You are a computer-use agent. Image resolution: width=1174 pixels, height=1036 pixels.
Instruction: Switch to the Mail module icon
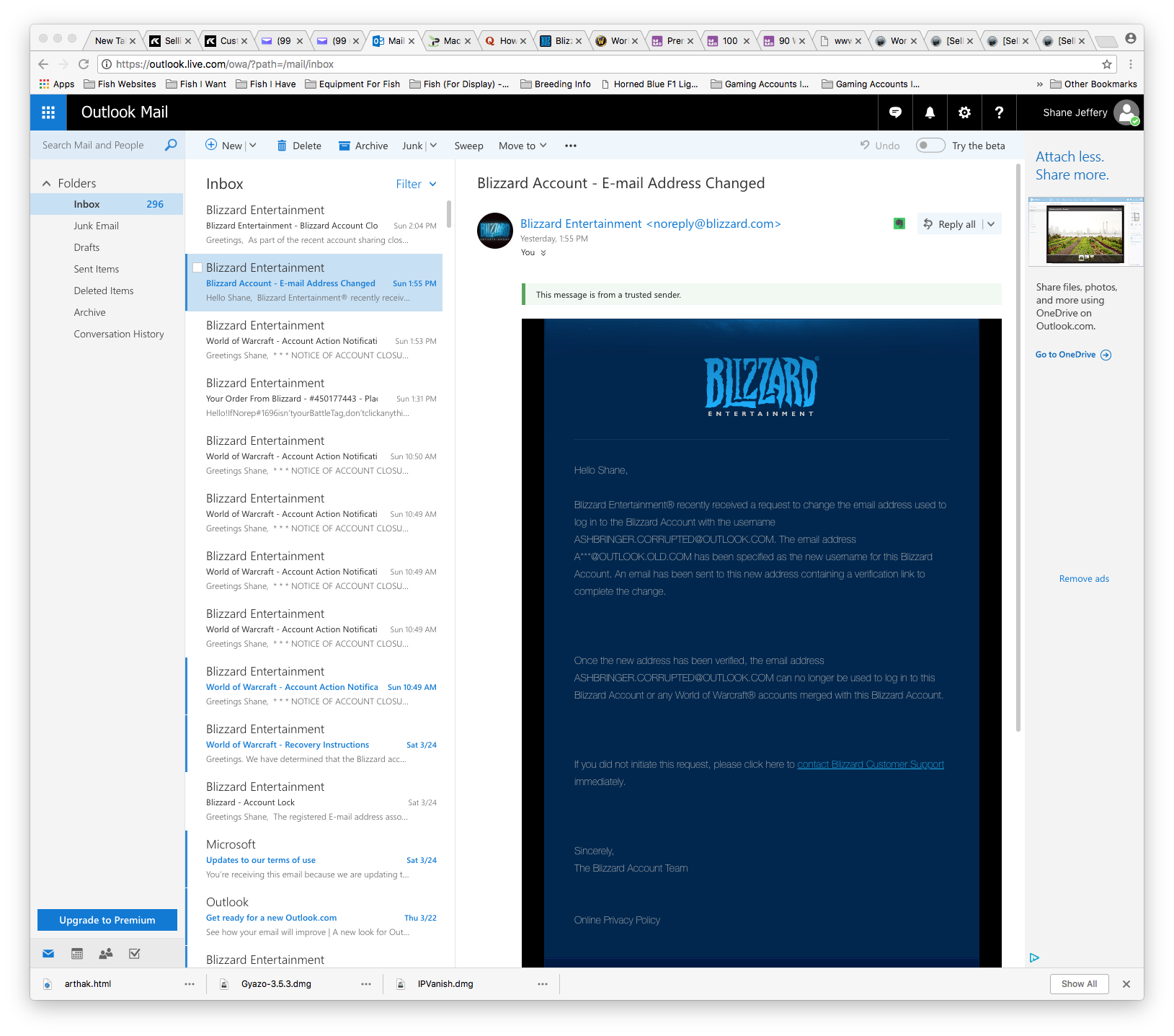pos(48,954)
